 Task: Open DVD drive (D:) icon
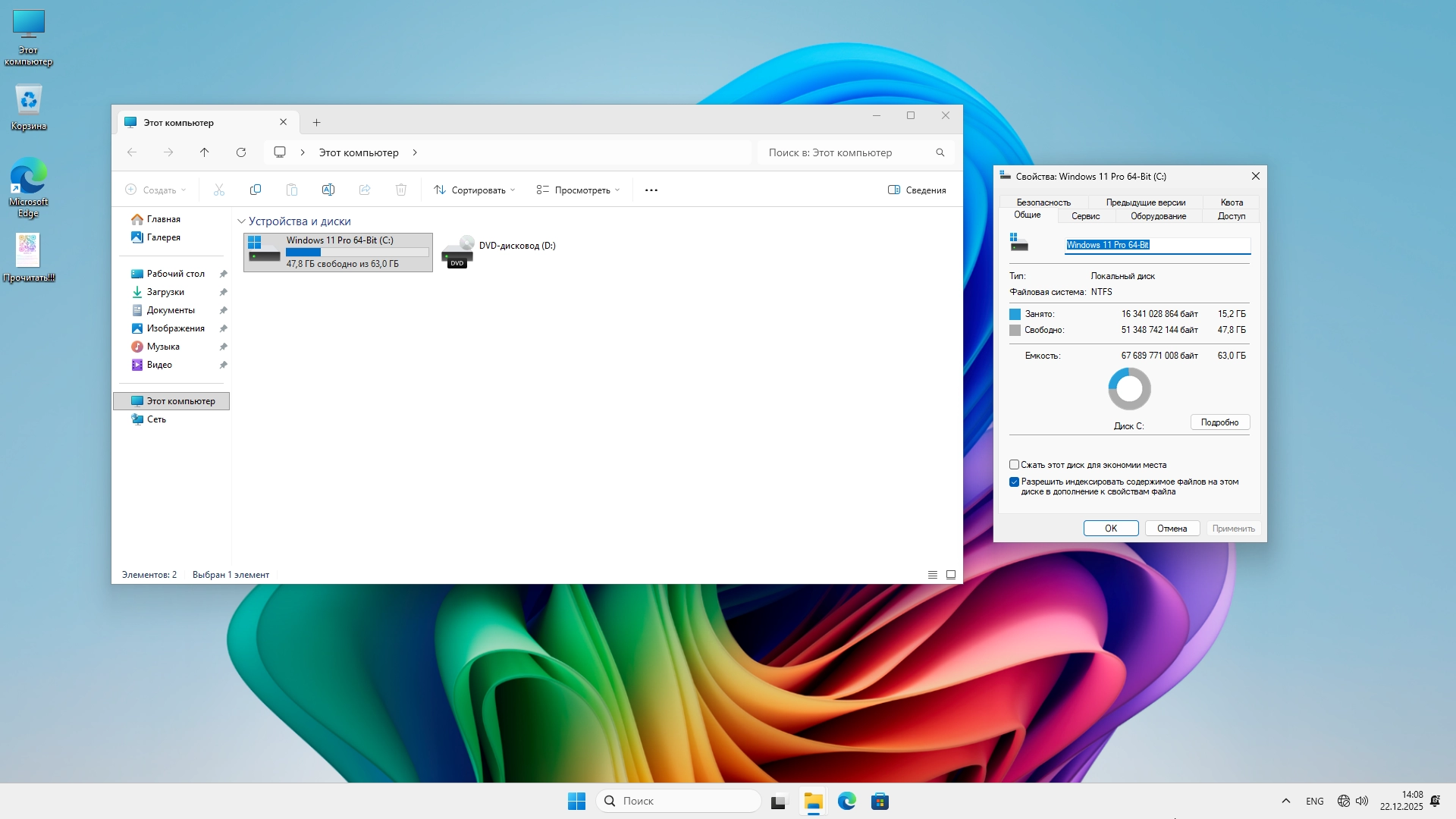(458, 252)
